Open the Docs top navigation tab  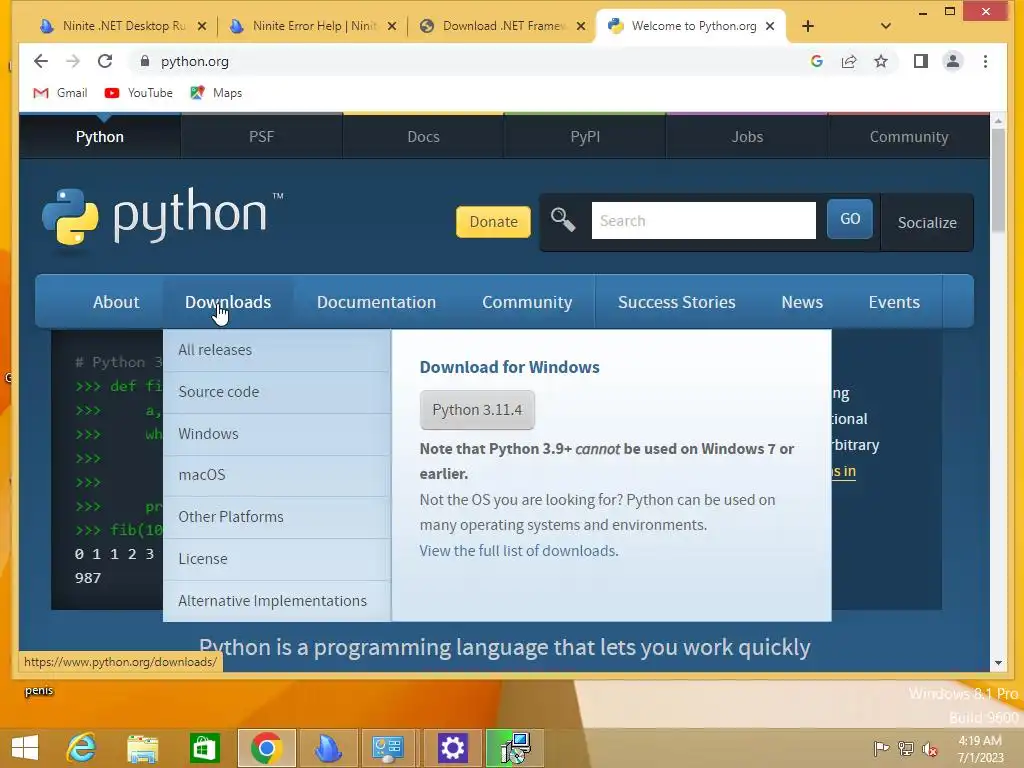tap(423, 136)
